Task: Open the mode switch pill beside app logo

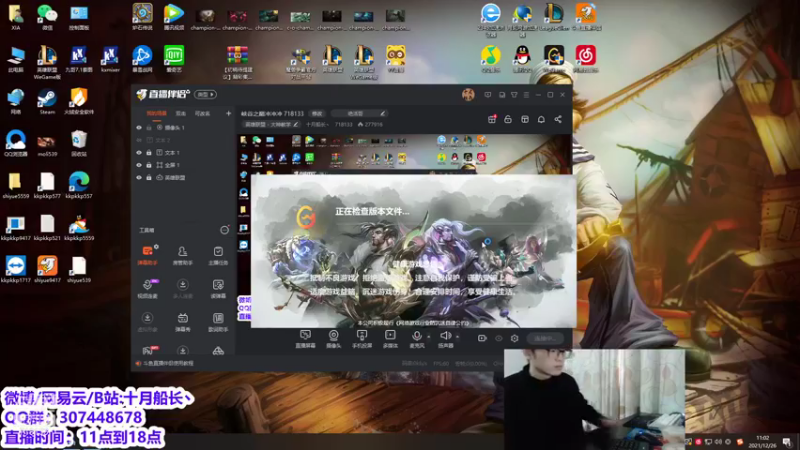Action: [205, 94]
